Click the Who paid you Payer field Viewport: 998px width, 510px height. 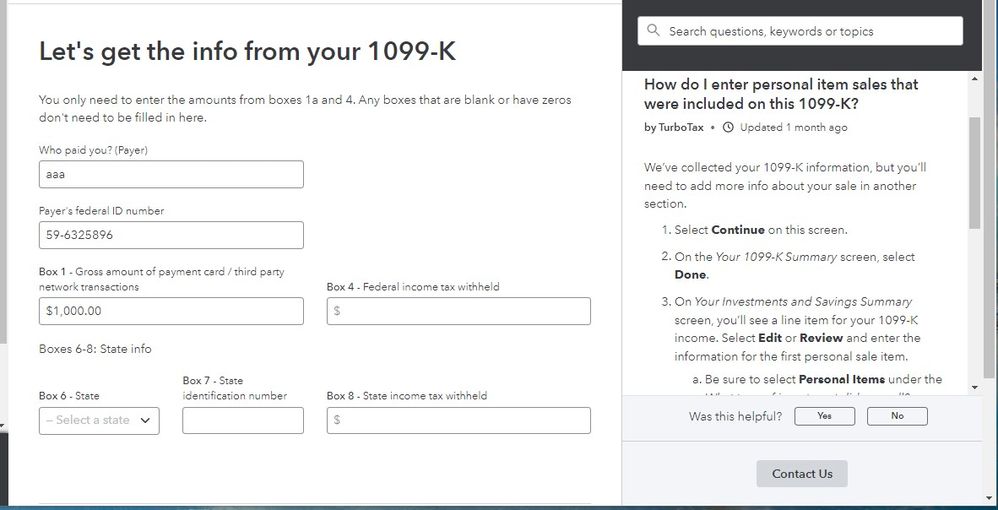click(x=171, y=174)
